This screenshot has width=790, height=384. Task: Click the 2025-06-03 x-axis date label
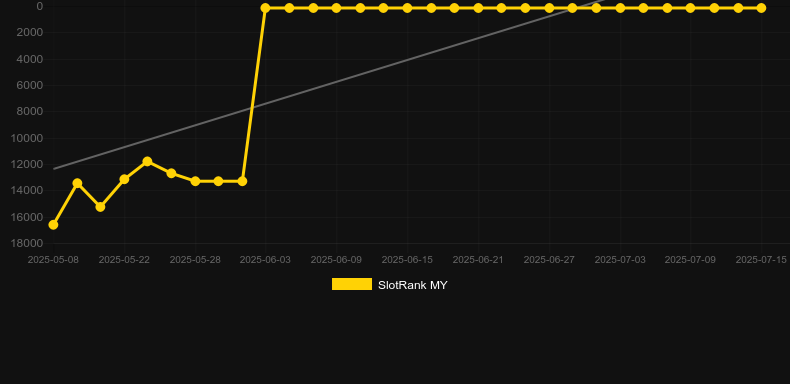265,260
